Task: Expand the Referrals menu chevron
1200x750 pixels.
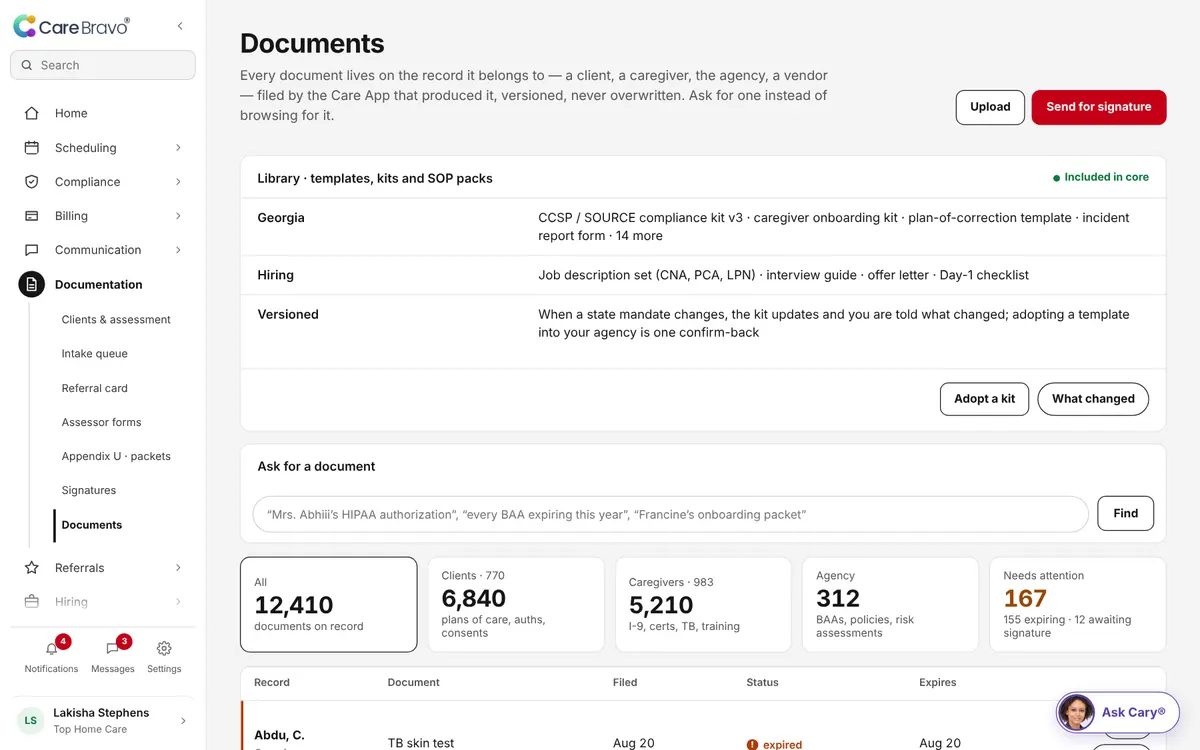Action: [x=178, y=567]
